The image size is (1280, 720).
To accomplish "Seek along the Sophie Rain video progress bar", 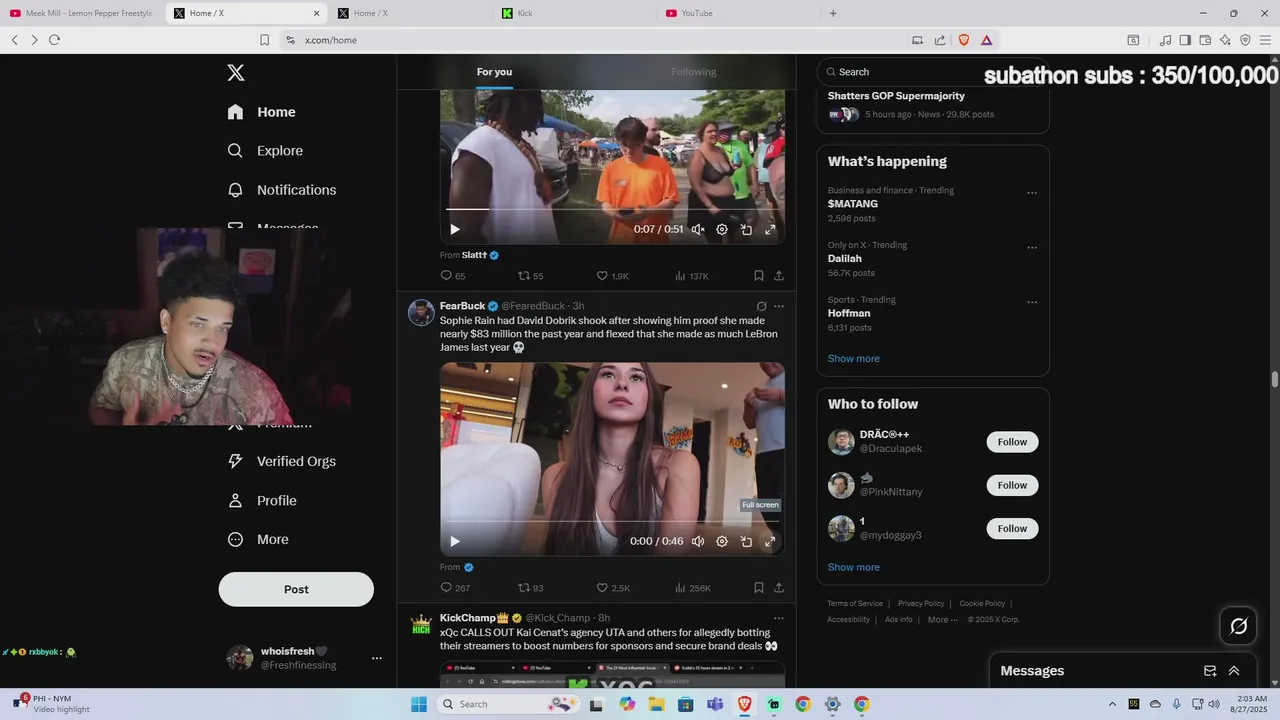I will (x=612, y=521).
